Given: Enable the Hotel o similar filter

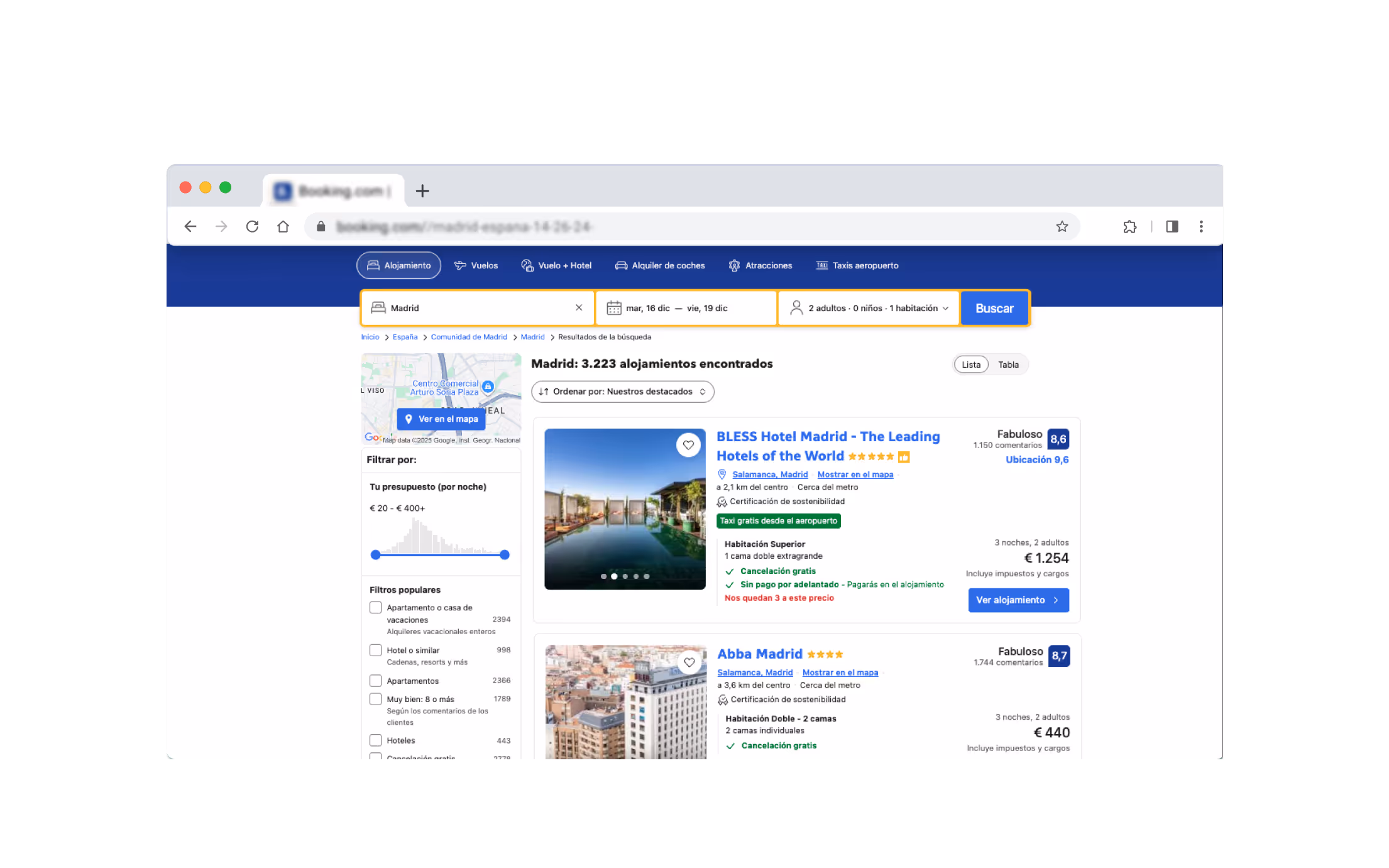Looking at the screenshot, I should pos(375,650).
